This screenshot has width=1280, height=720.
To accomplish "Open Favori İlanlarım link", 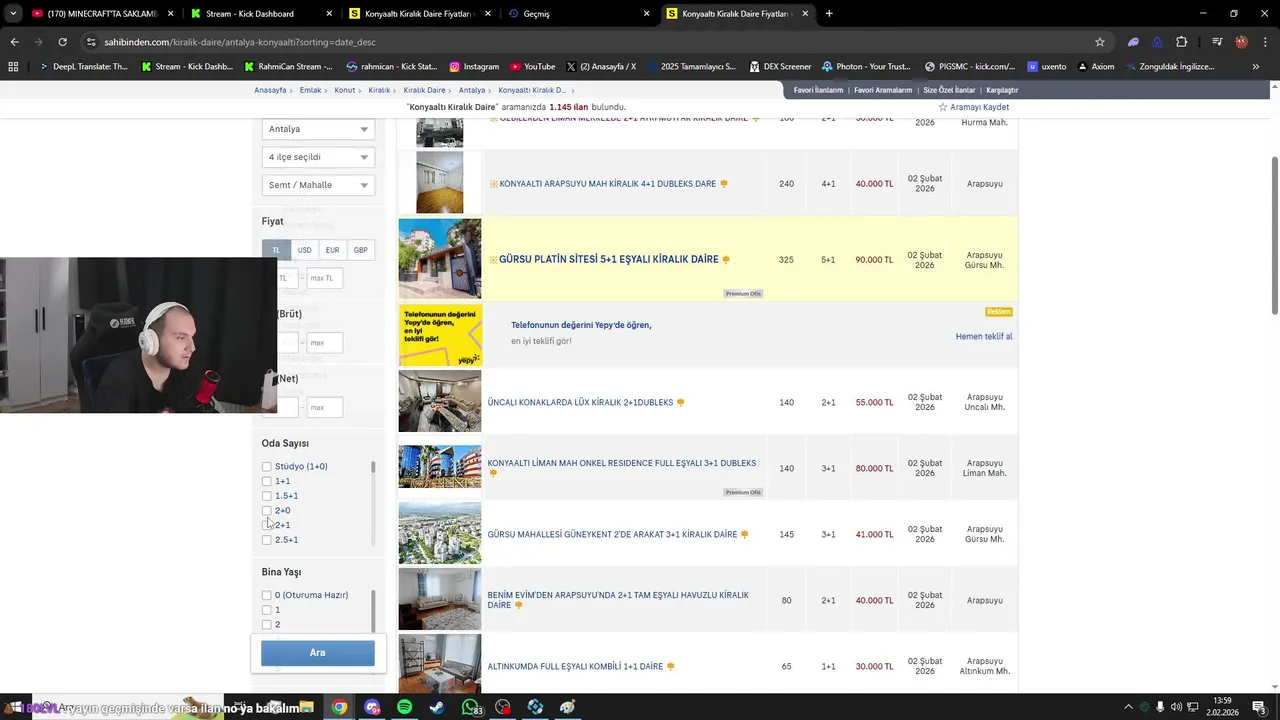I will tap(818, 90).
